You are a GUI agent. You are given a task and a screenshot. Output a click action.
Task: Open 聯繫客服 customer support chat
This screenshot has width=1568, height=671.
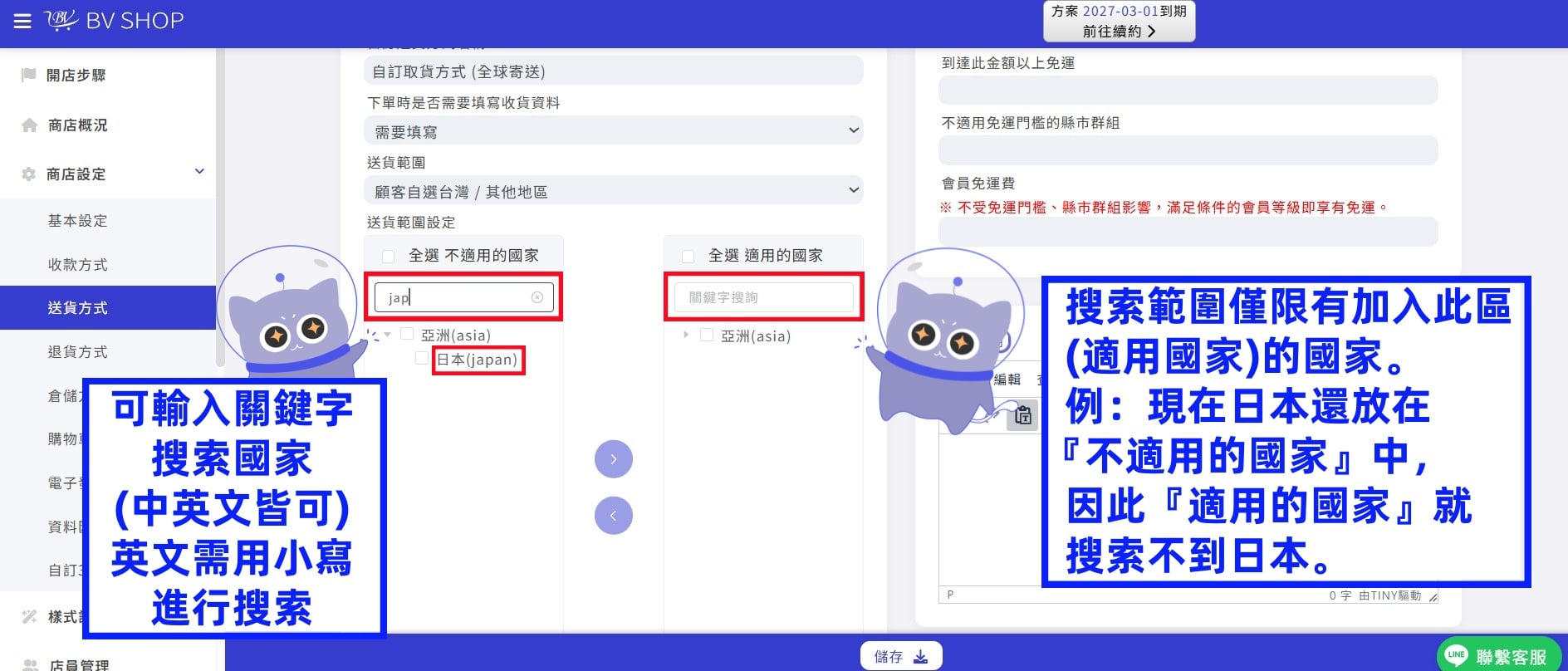pos(1499,656)
